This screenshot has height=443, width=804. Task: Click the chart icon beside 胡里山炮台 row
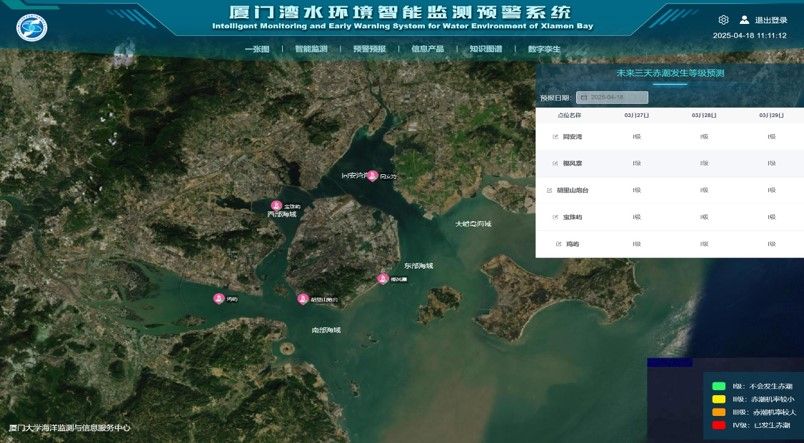pos(547,190)
